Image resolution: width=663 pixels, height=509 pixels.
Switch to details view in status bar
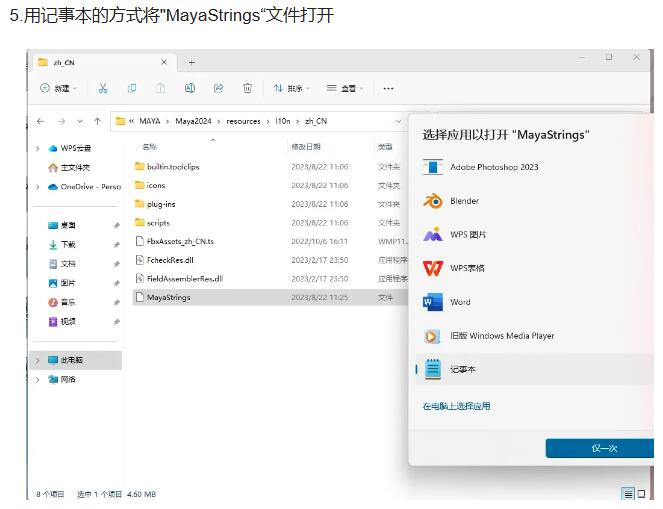tap(628, 494)
